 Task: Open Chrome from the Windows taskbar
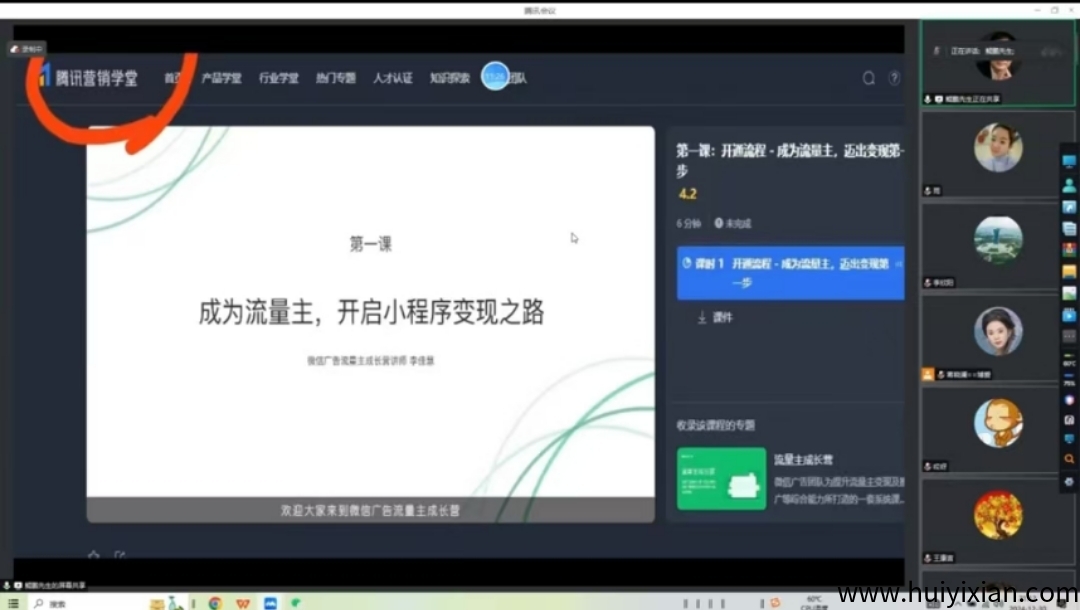pos(215,603)
